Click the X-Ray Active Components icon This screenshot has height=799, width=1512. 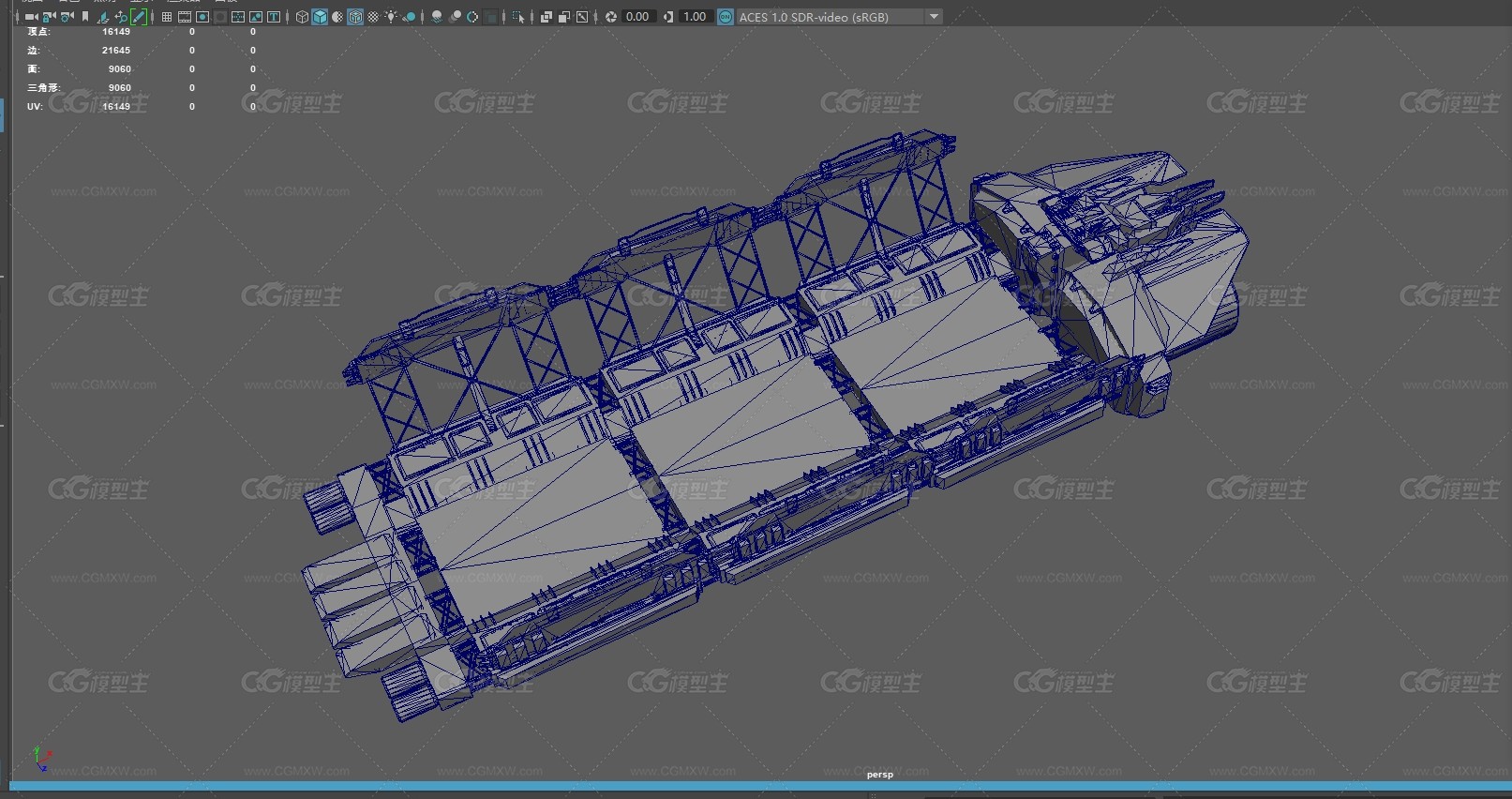click(564, 17)
